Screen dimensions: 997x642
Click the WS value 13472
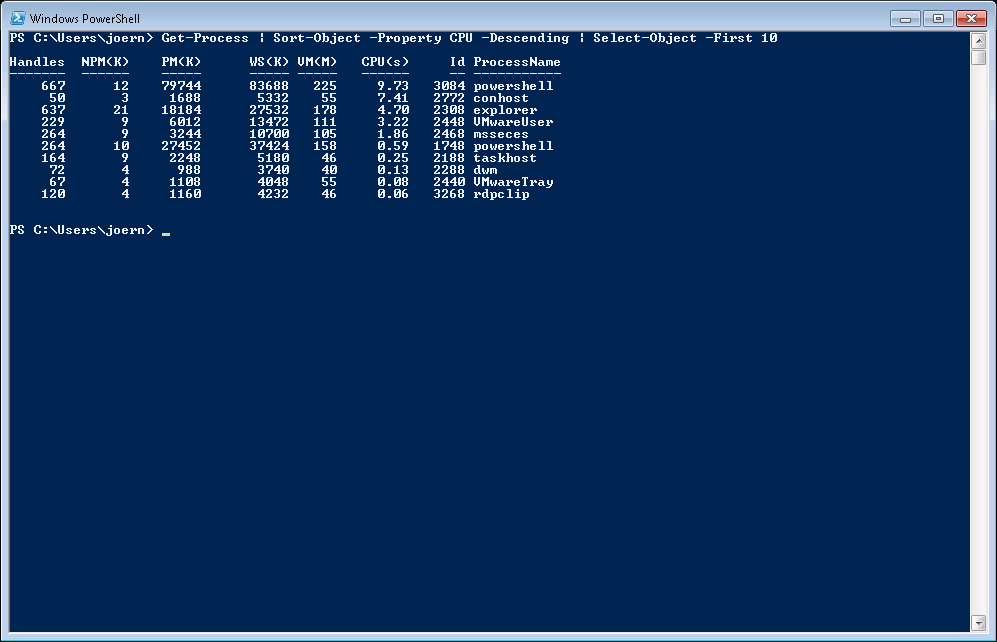(269, 122)
